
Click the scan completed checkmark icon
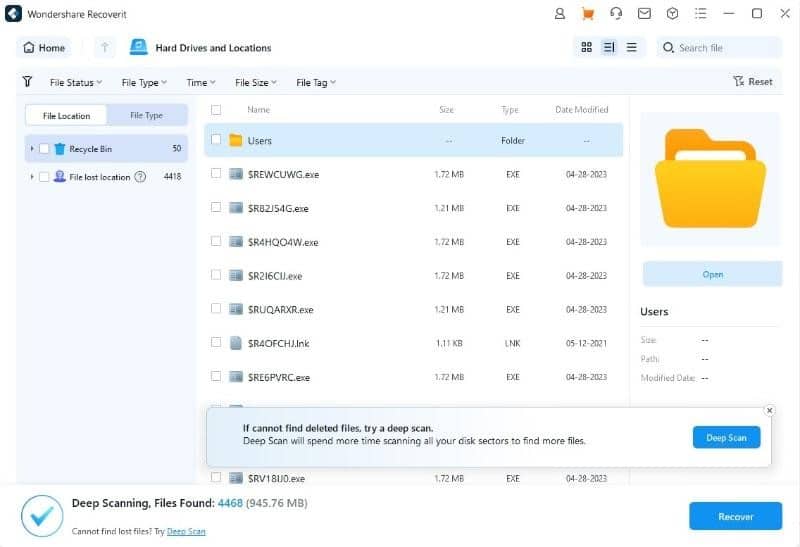point(42,516)
